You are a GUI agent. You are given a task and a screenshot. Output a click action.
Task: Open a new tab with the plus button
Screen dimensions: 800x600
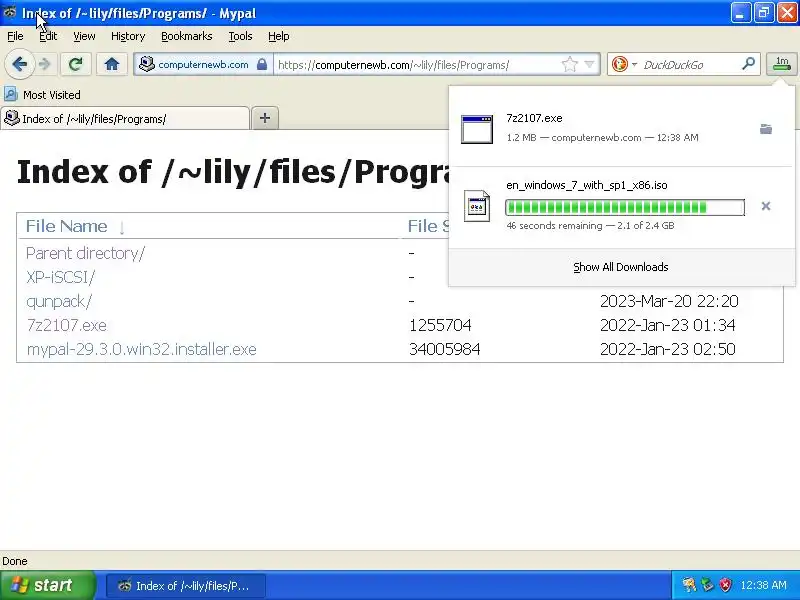coord(265,118)
